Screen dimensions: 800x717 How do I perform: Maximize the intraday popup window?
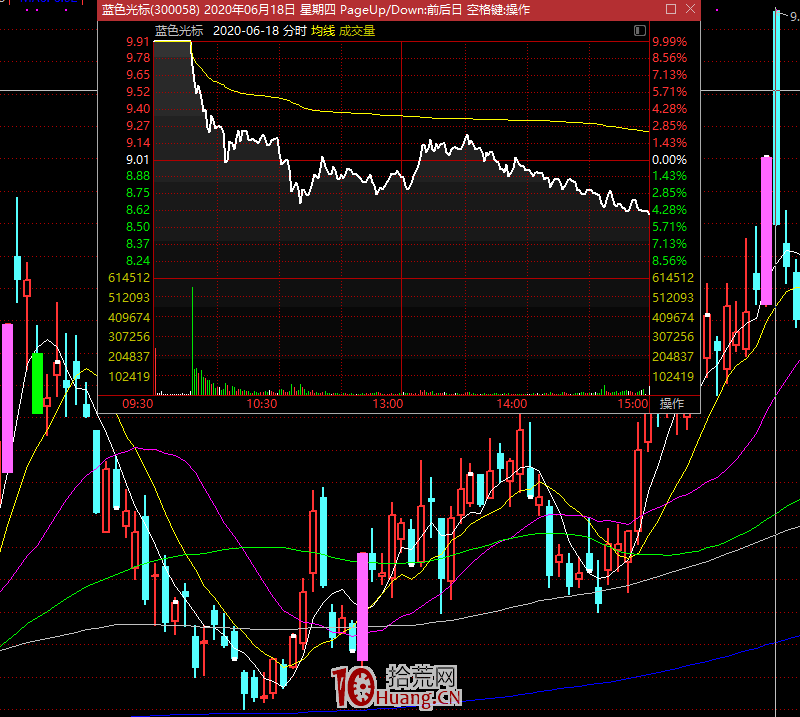tap(671, 9)
